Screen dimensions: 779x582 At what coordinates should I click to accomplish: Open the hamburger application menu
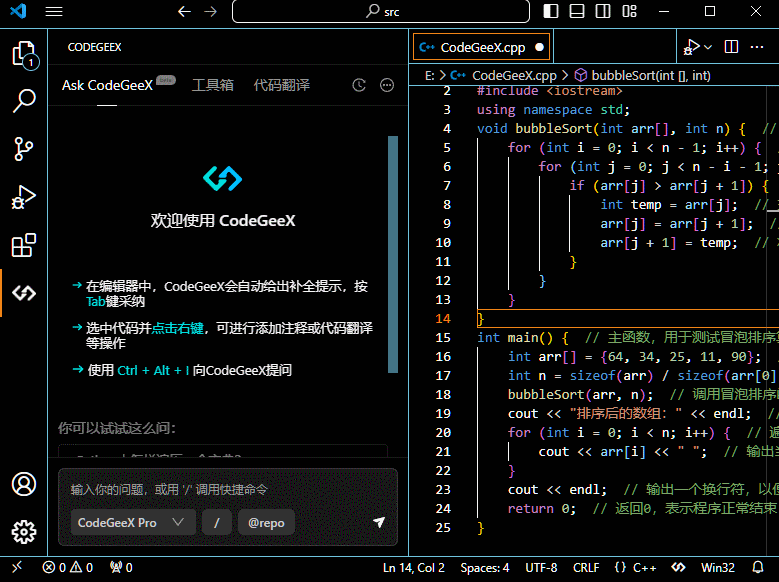tap(54, 11)
